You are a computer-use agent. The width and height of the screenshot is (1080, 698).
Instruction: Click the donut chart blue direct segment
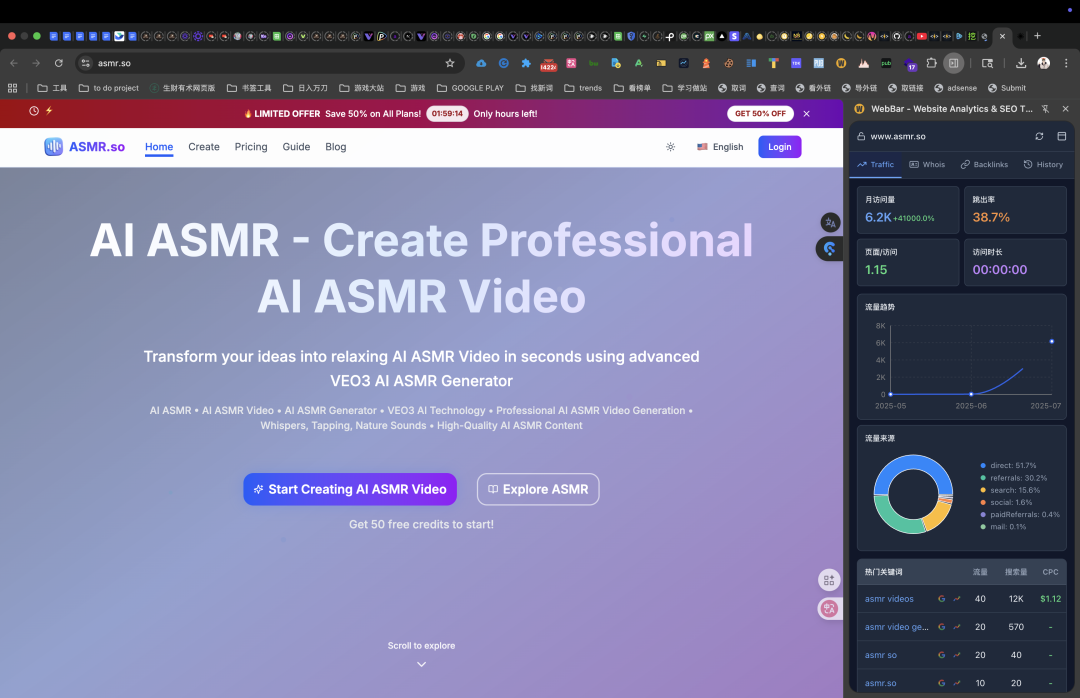(913, 461)
